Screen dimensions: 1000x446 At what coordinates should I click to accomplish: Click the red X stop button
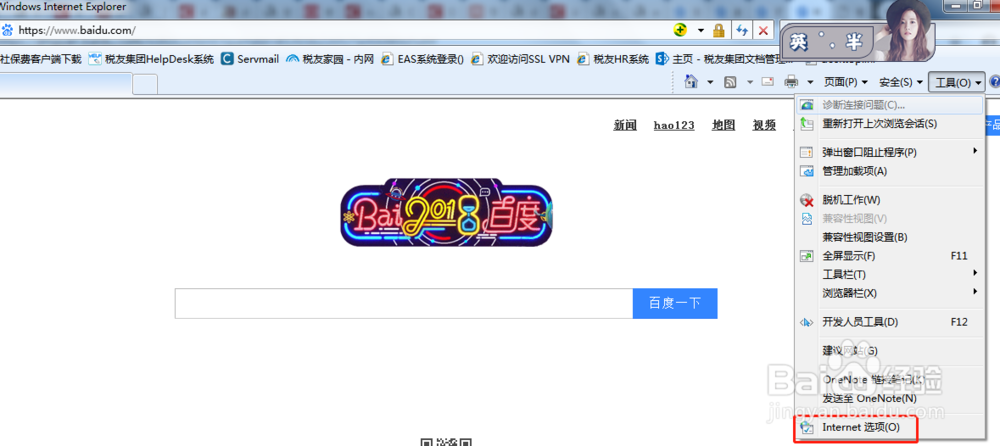pos(763,30)
